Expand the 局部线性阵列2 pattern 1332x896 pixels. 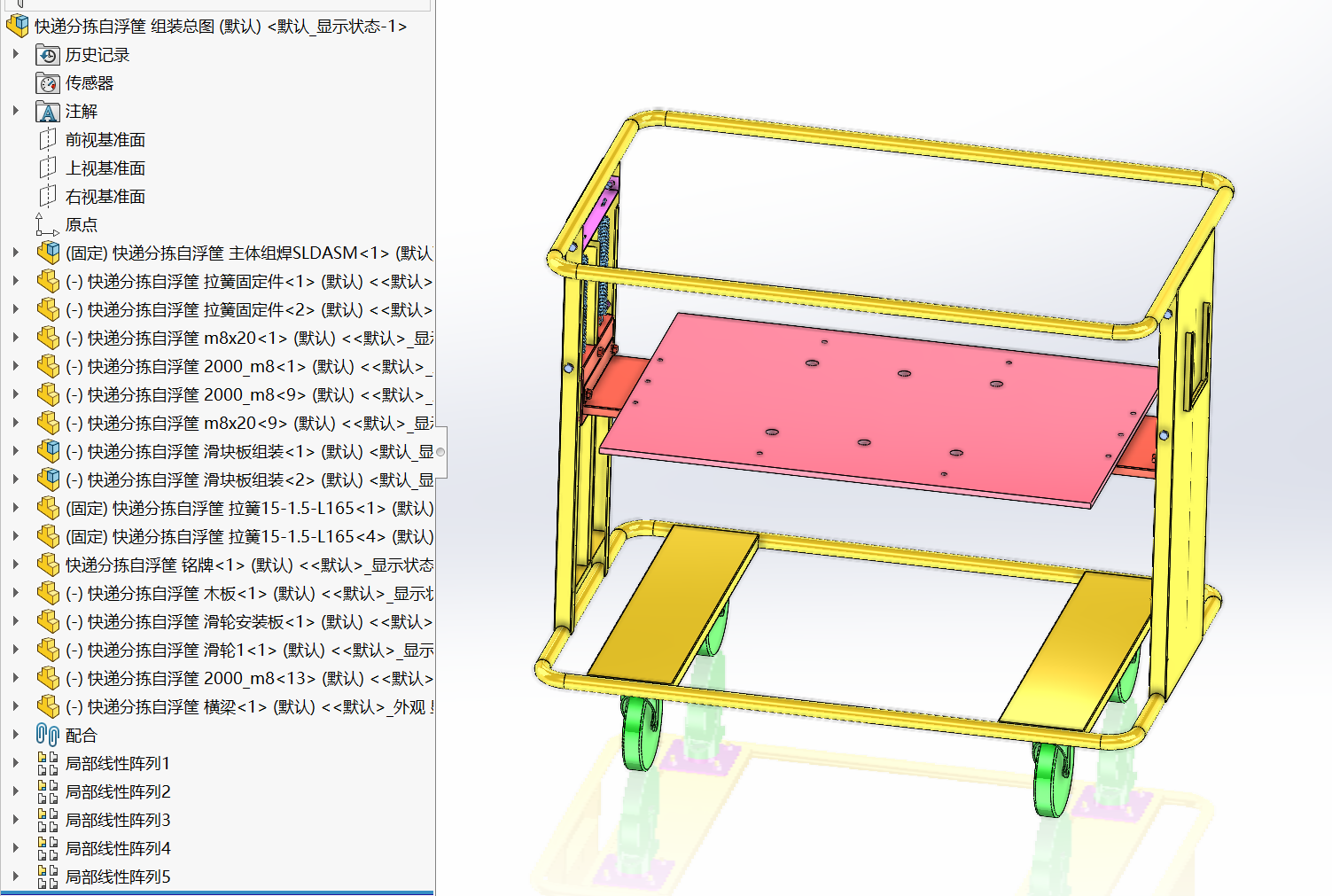(16, 792)
